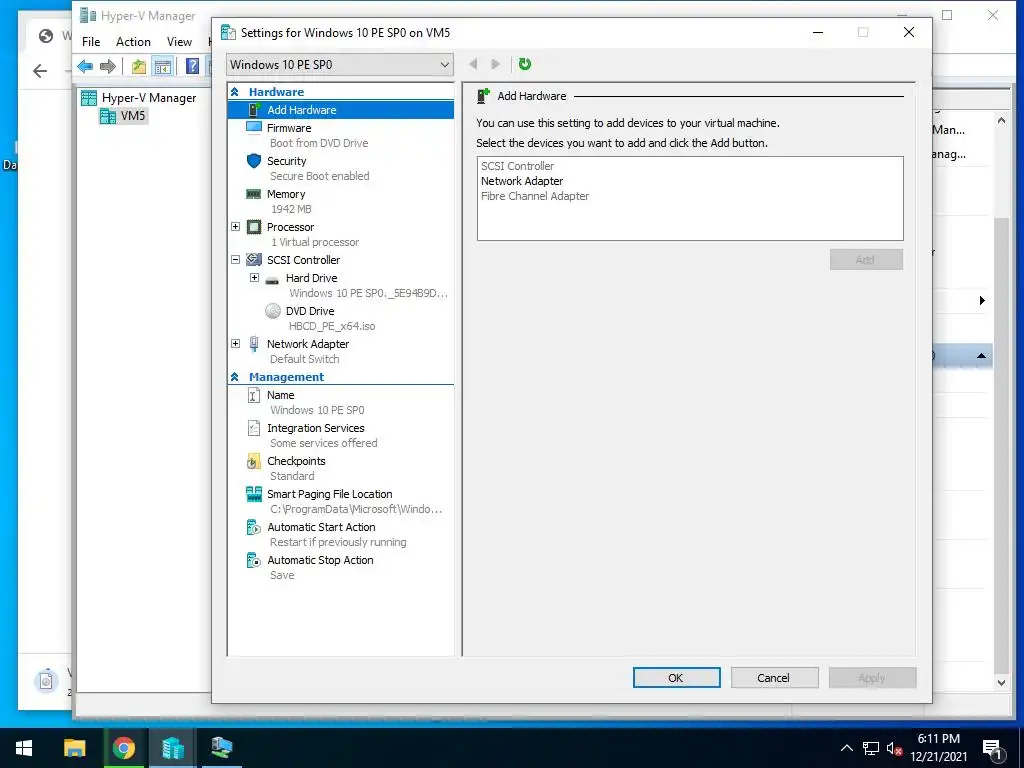The width and height of the screenshot is (1024, 768).
Task: Click the previous setting arrow
Action: tap(473, 64)
